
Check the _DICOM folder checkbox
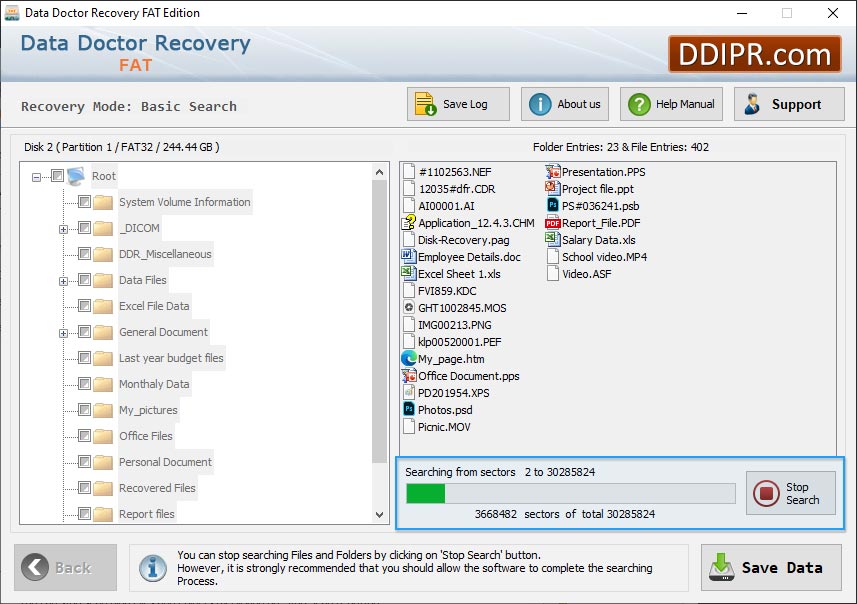[x=84, y=227]
